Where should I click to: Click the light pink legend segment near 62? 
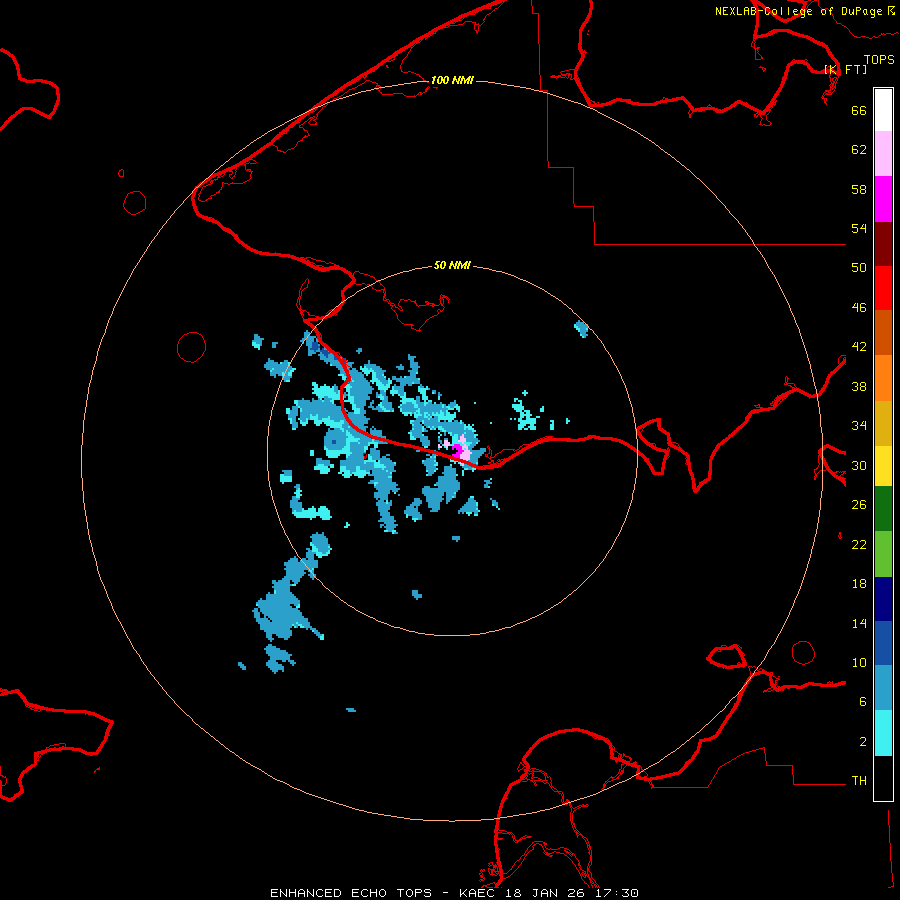point(883,153)
